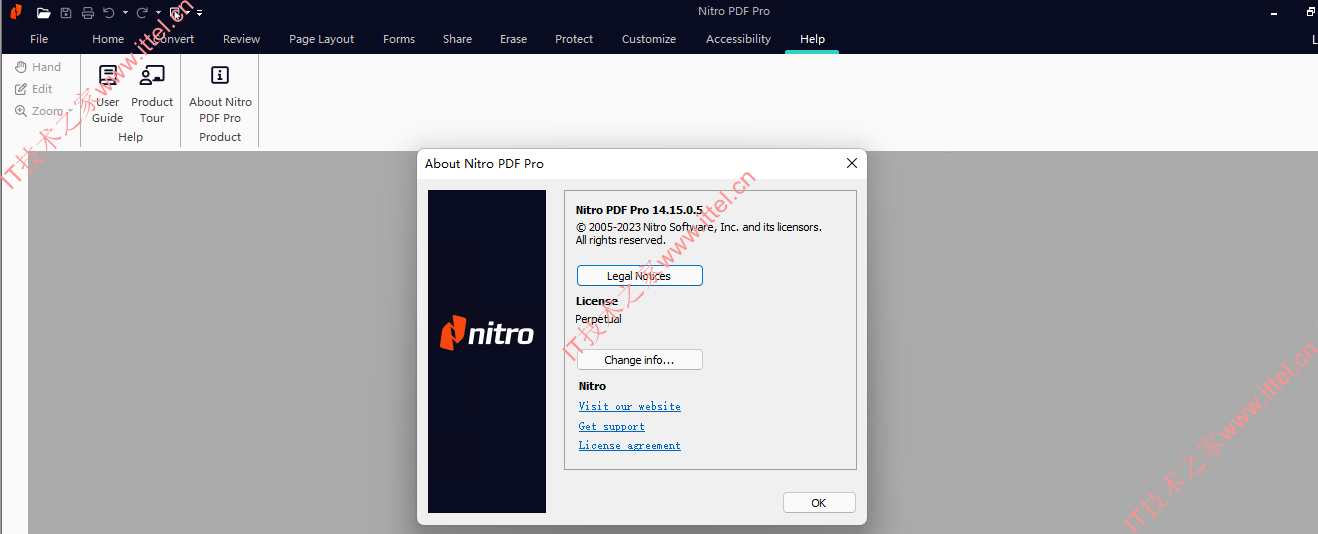Switch to the Convert tab

[172, 39]
